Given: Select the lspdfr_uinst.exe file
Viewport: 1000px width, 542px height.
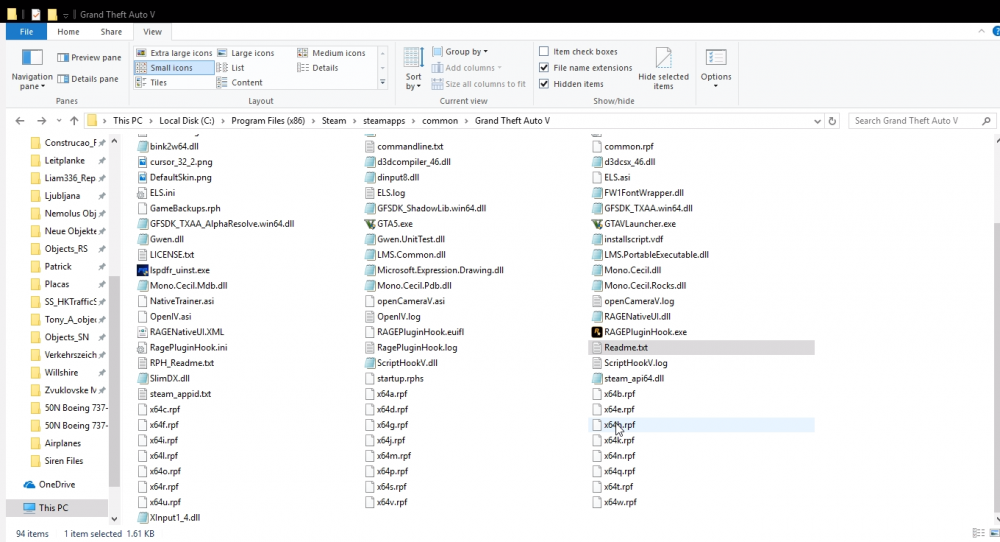Looking at the screenshot, I should click(173, 270).
